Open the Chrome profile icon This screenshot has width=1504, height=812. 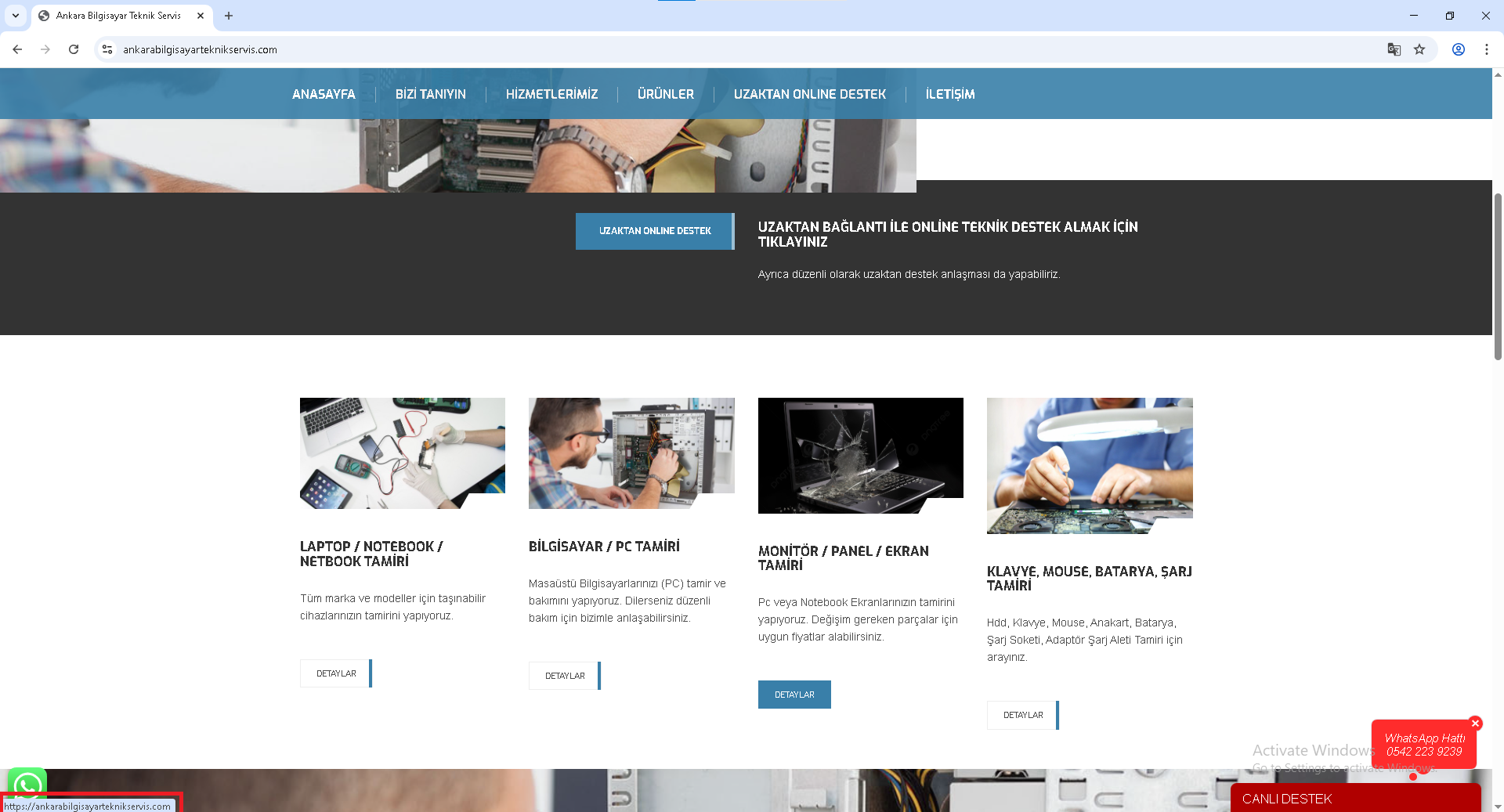(x=1458, y=49)
